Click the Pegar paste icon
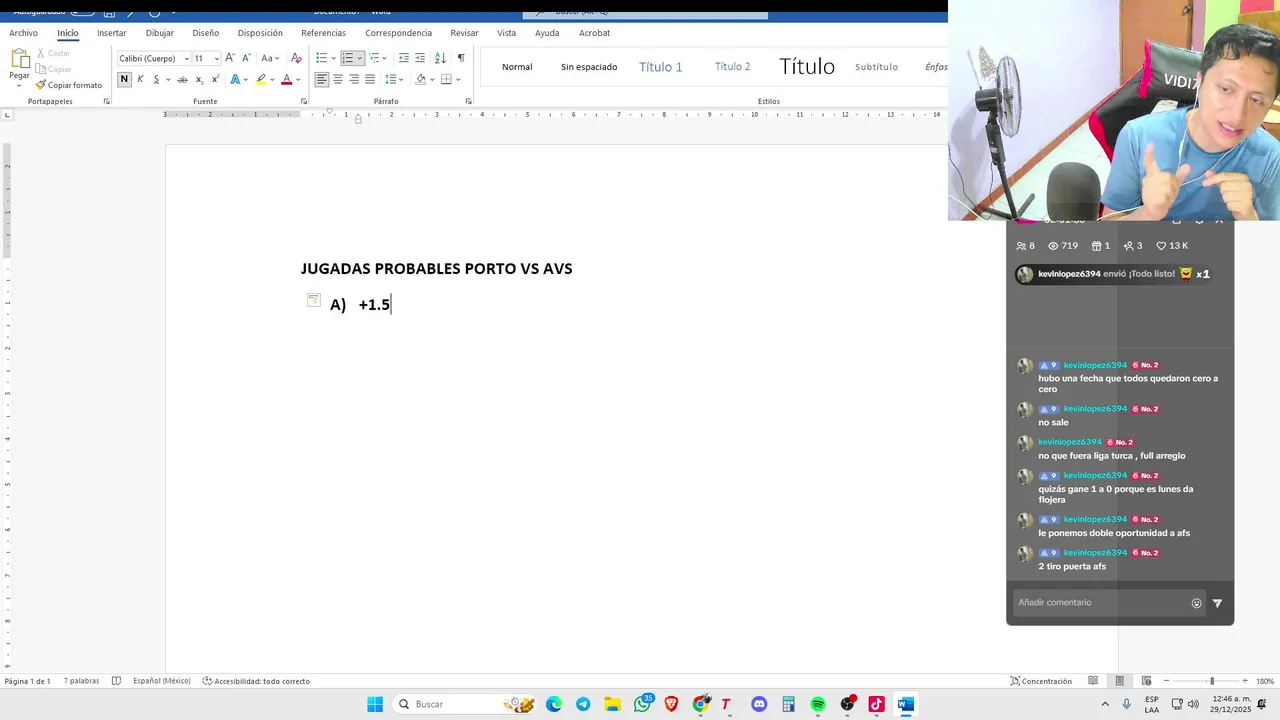This screenshot has height=720, width=1280. point(19,59)
